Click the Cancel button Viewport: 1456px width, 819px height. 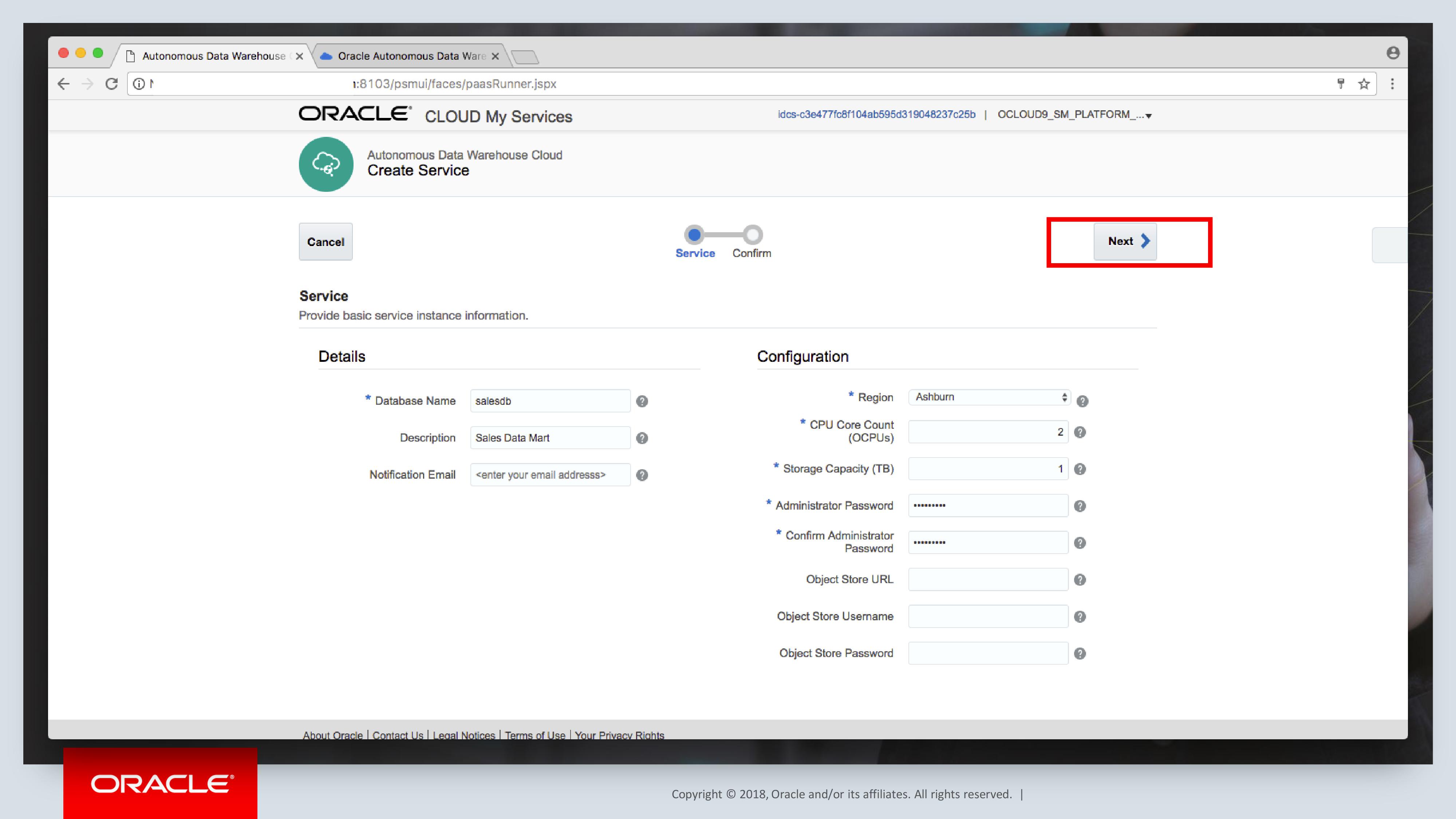click(x=325, y=241)
